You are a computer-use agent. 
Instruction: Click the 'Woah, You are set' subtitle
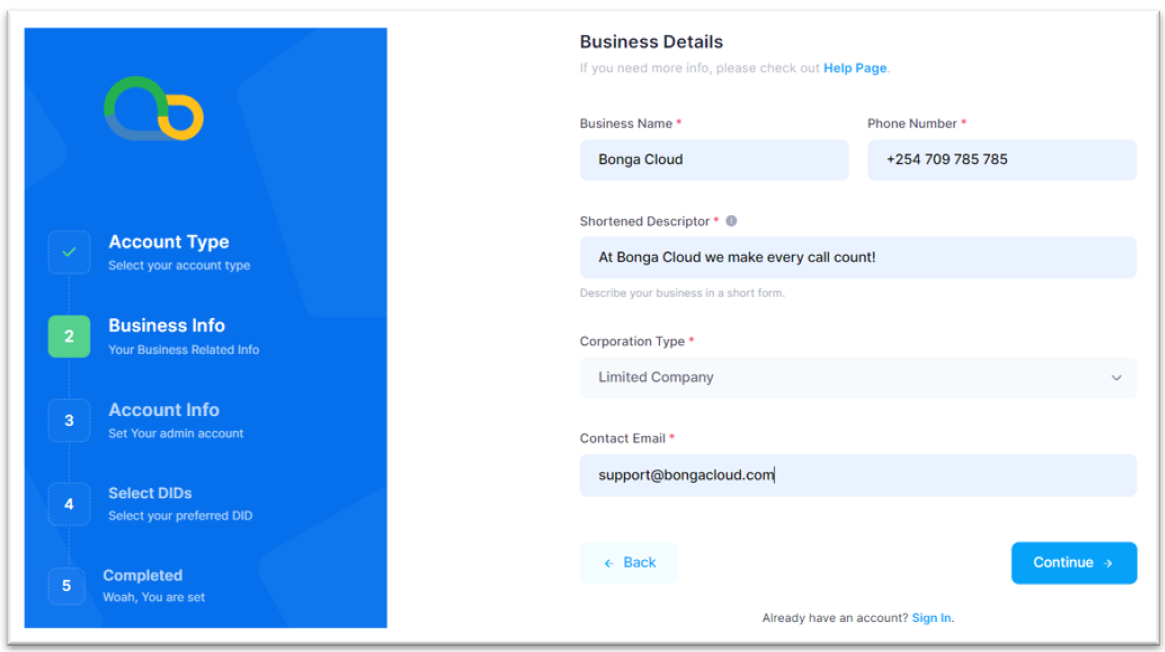tap(153, 598)
